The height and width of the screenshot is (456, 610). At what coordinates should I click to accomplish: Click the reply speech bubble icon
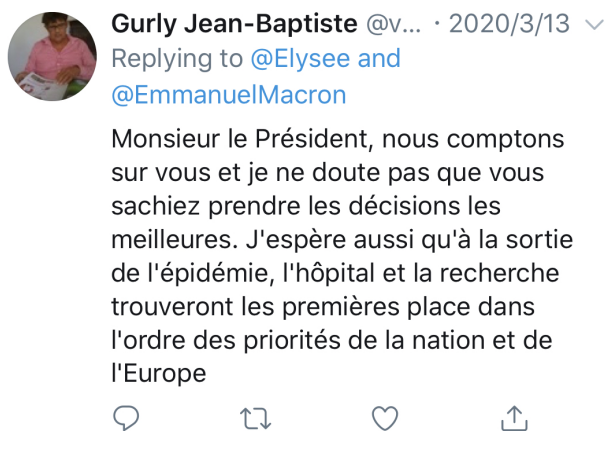(125, 416)
